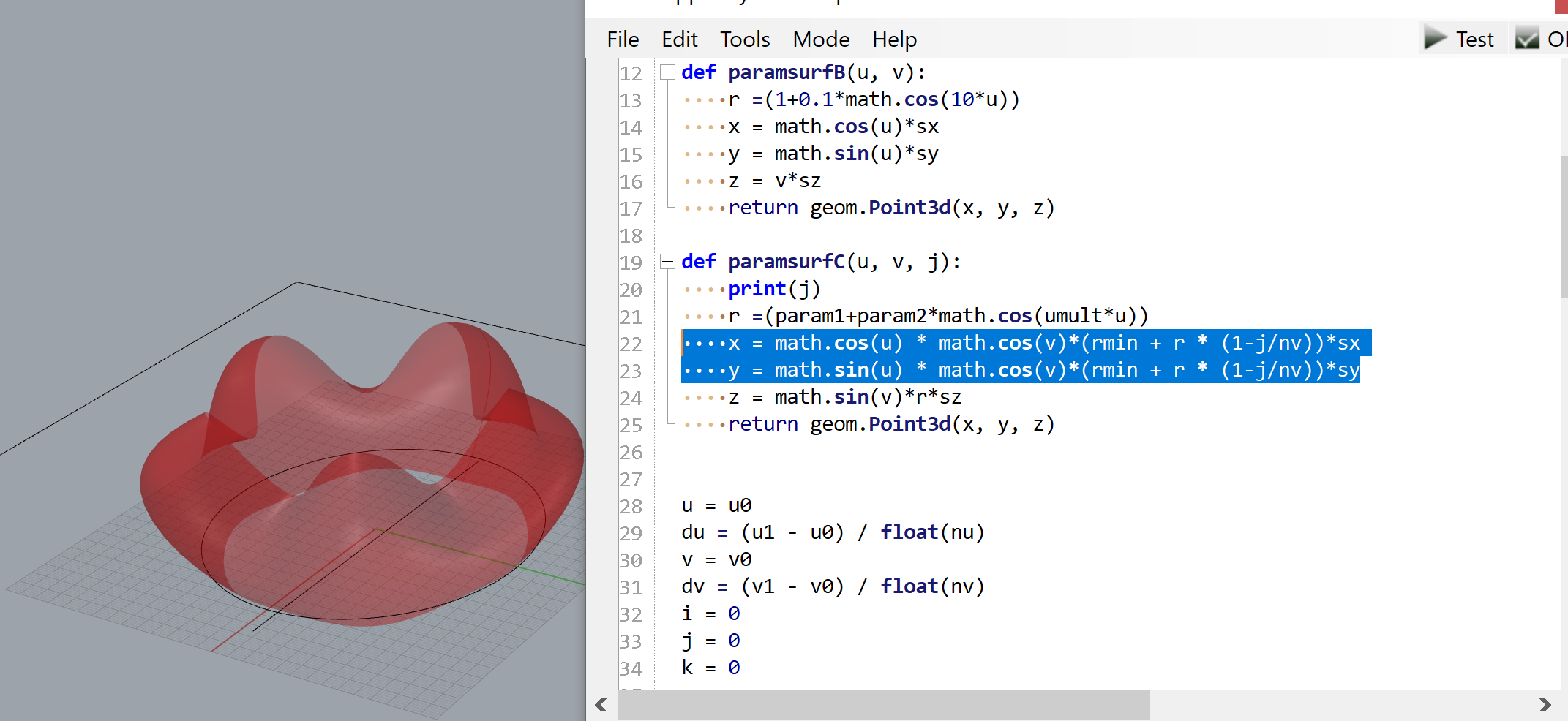Open the Mode menu

click(x=821, y=39)
